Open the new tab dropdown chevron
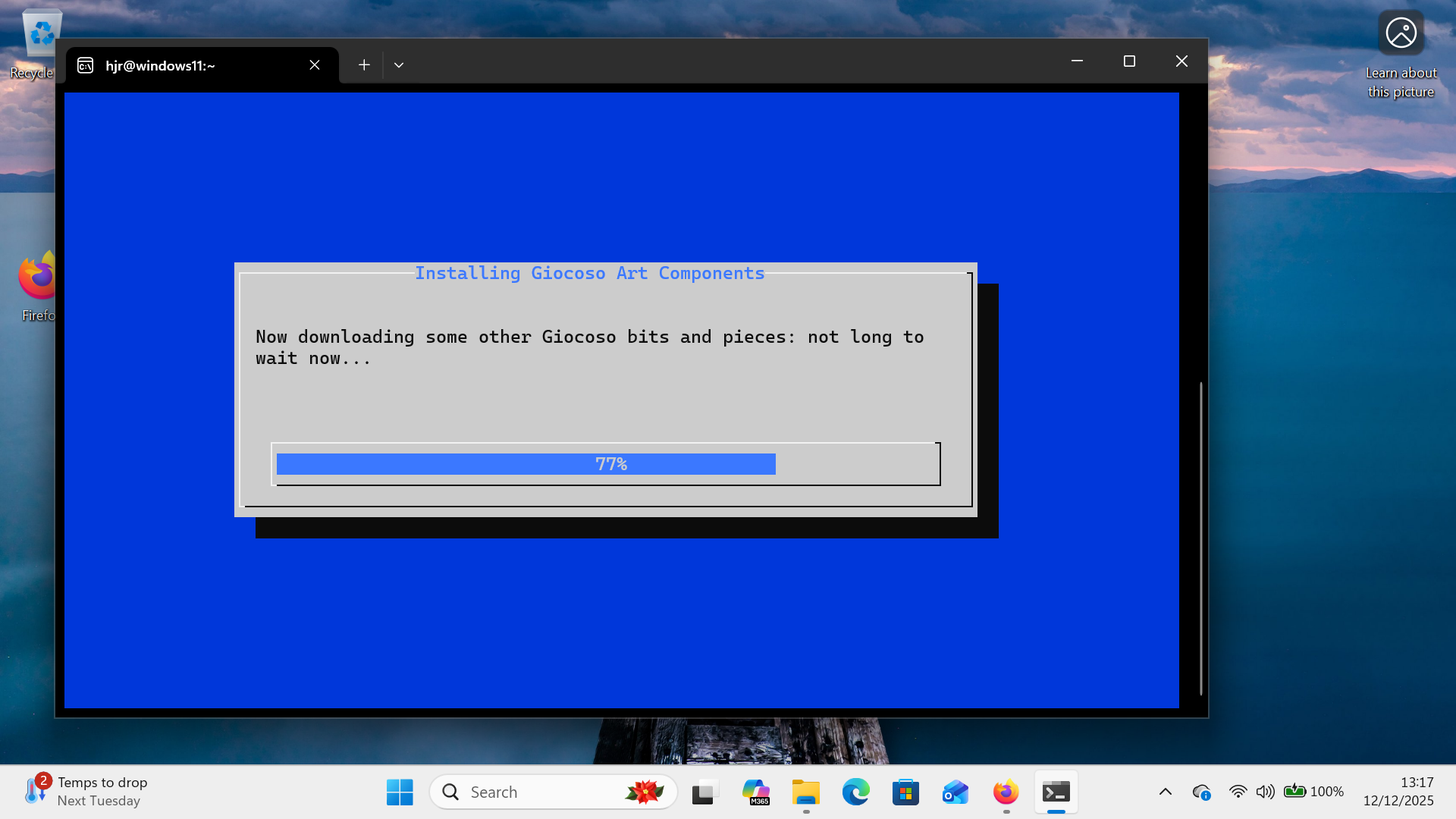This screenshot has height=819, width=1456. (x=399, y=64)
